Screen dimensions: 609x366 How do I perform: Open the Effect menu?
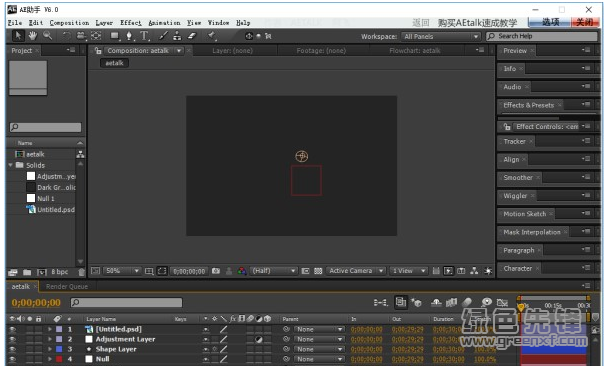point(131,23)
